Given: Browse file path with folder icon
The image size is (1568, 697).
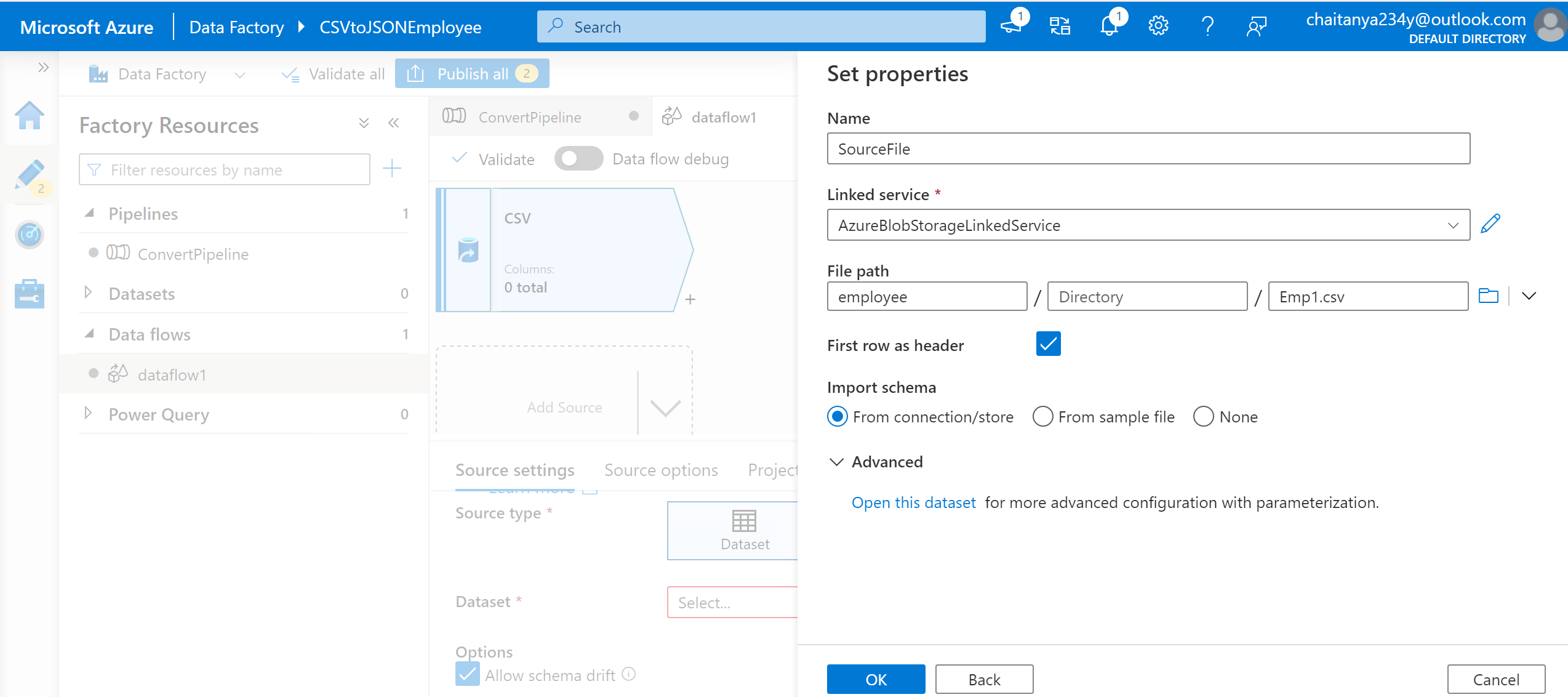Looking at the screenshot, I should 1488,296.
